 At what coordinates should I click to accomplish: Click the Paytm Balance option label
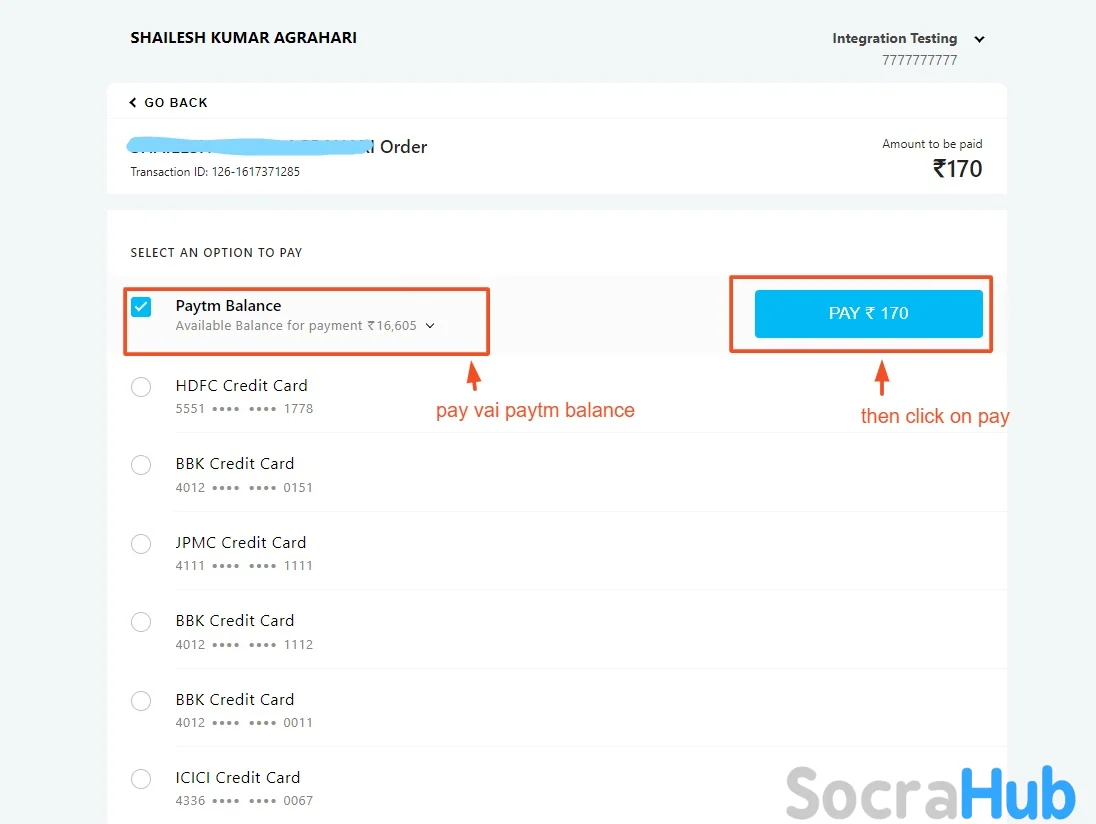[x=228, y=306]
